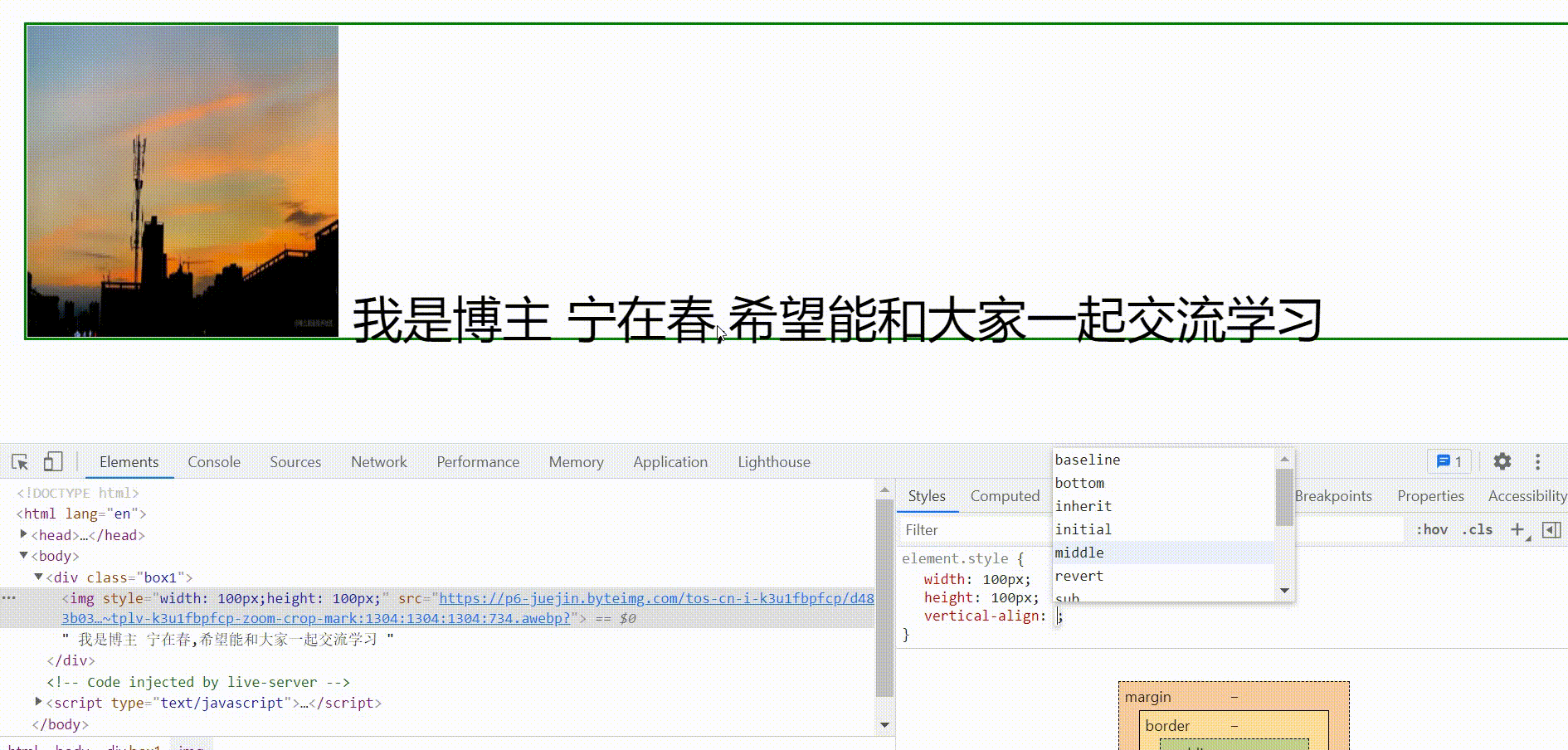The height and width of the screenshot is (750, 1568).
Task: Open DevTools settings gear
Action: 1502,461
